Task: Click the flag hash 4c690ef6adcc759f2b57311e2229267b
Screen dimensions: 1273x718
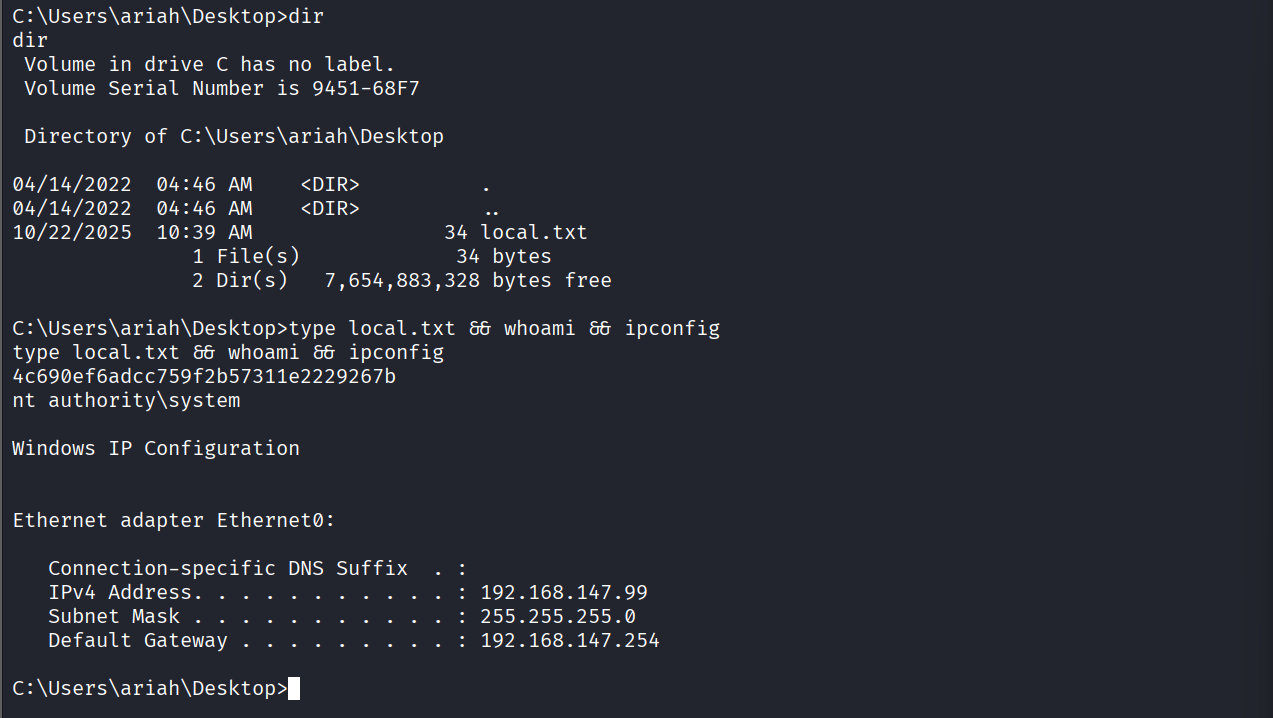Action: coord(204,377)
